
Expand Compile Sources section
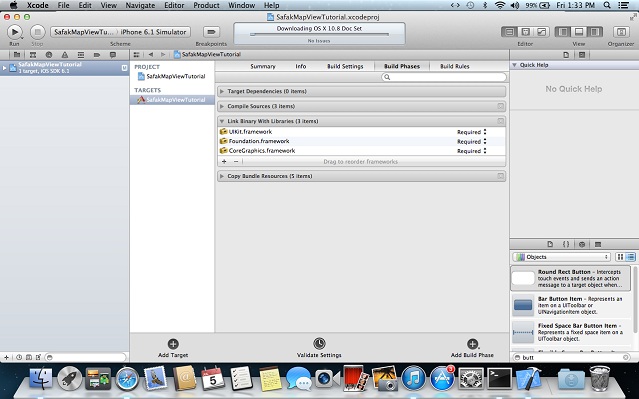(222, 106)
